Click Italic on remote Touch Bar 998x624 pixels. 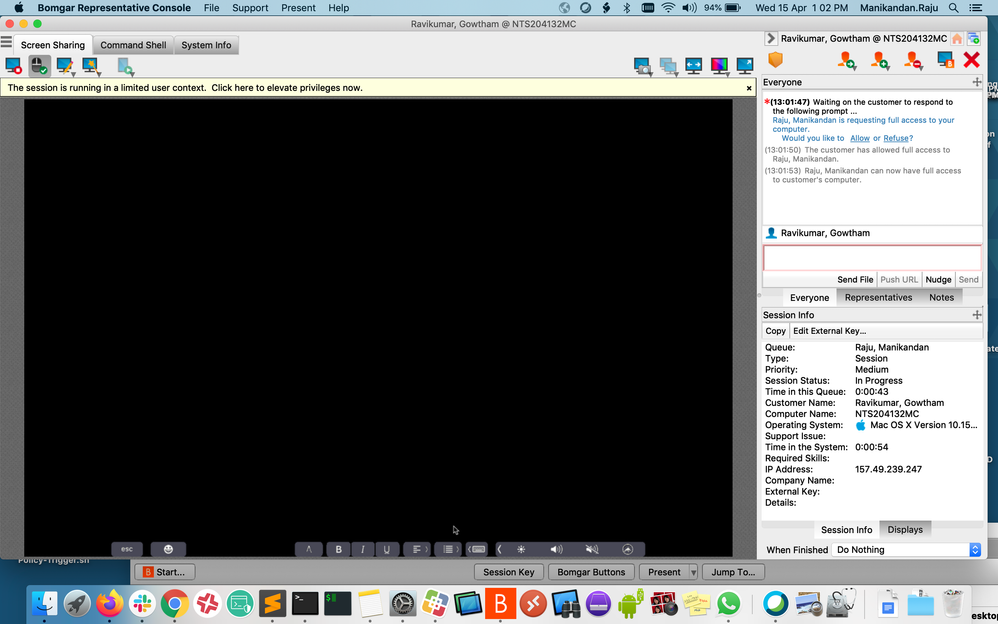[x=363, y=549]
